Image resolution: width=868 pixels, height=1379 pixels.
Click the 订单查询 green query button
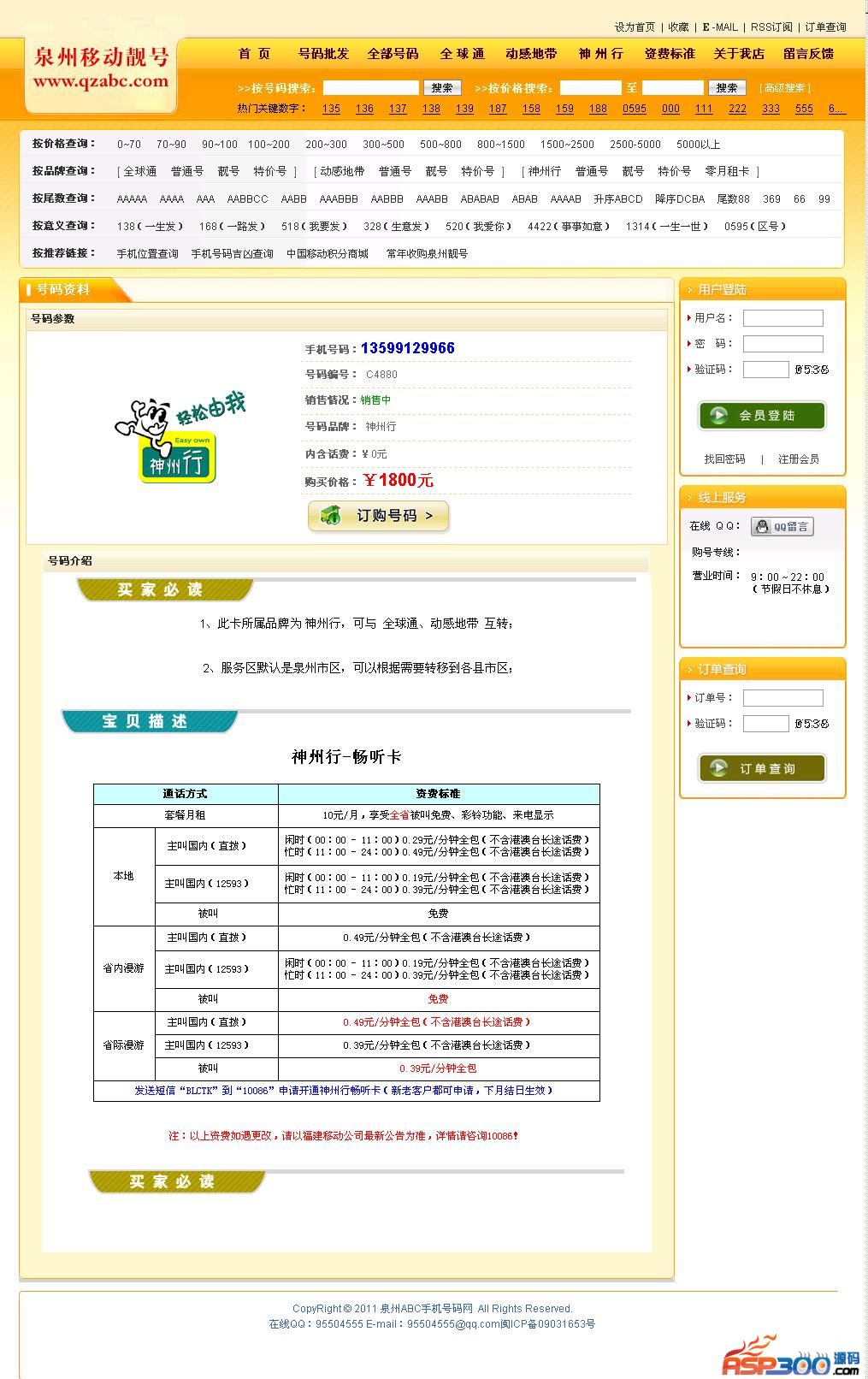[x=762, y=768]
